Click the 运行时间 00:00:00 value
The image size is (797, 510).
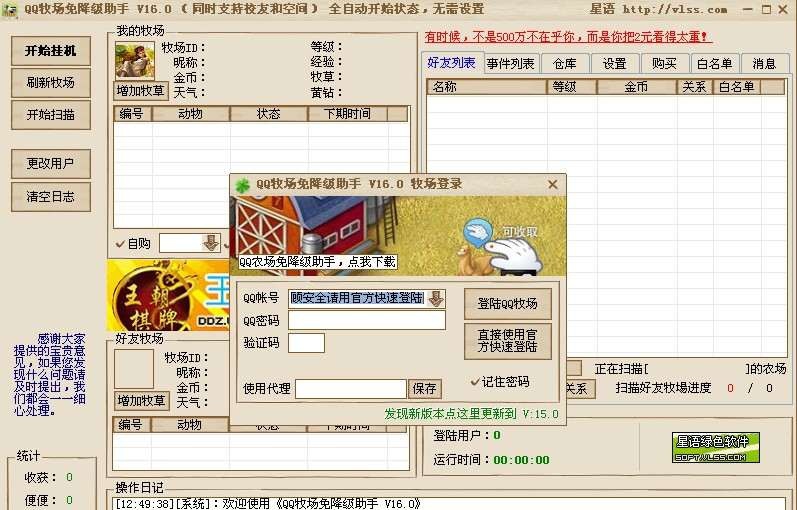point(521,460)
